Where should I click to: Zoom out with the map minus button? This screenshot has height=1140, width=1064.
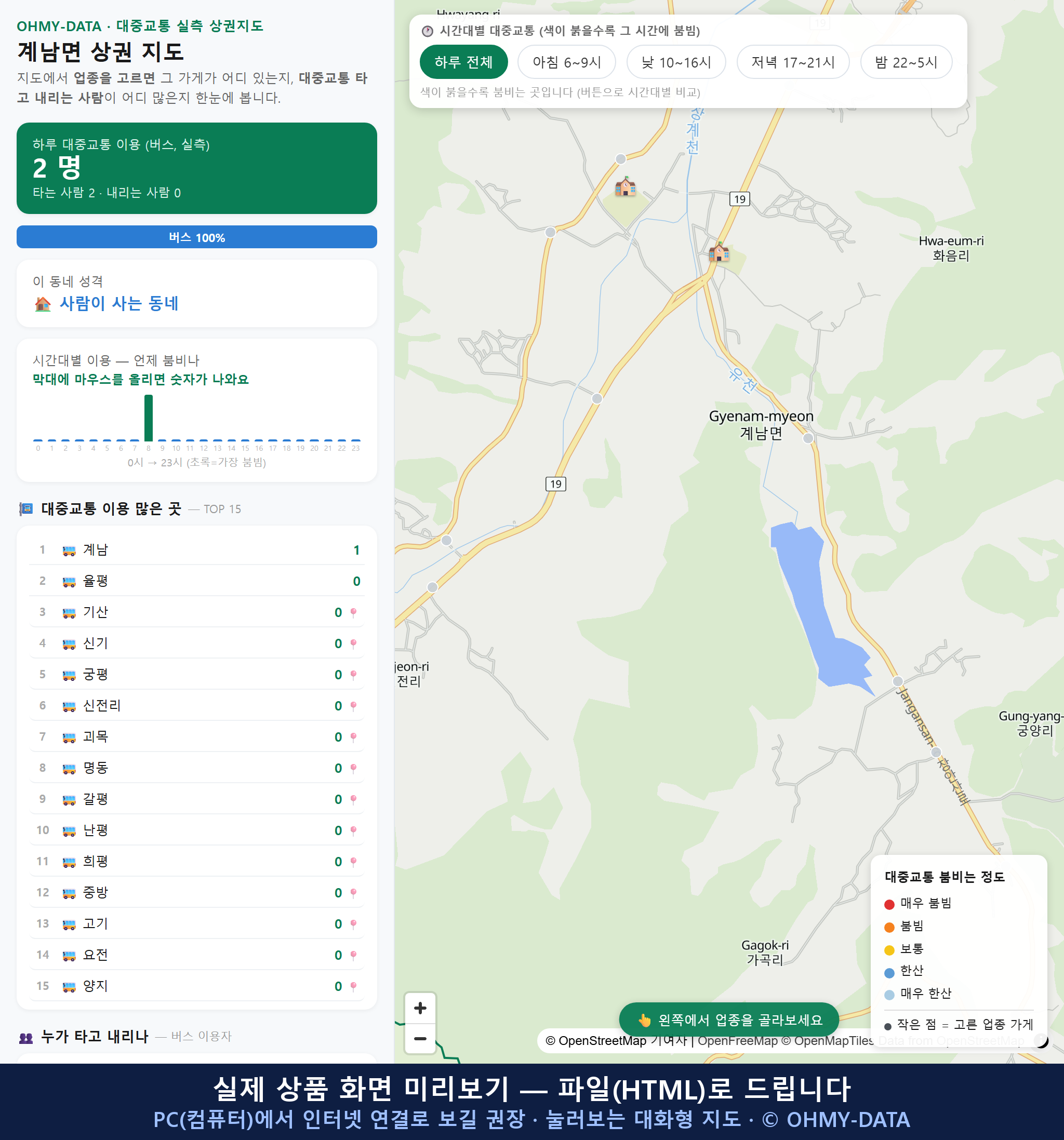point(420,1039)
